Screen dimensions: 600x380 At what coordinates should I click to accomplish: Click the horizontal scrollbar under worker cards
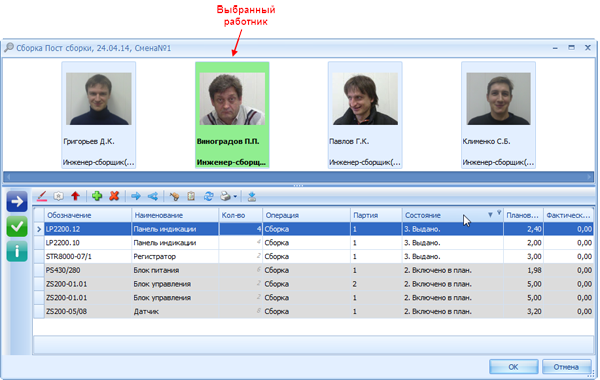298,177
